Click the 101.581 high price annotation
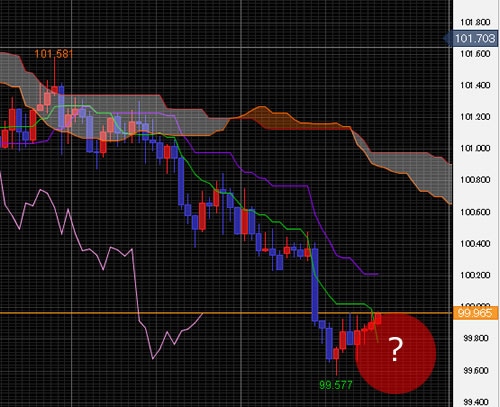Viewport: 500px width, 407px height. pos(54,54)
